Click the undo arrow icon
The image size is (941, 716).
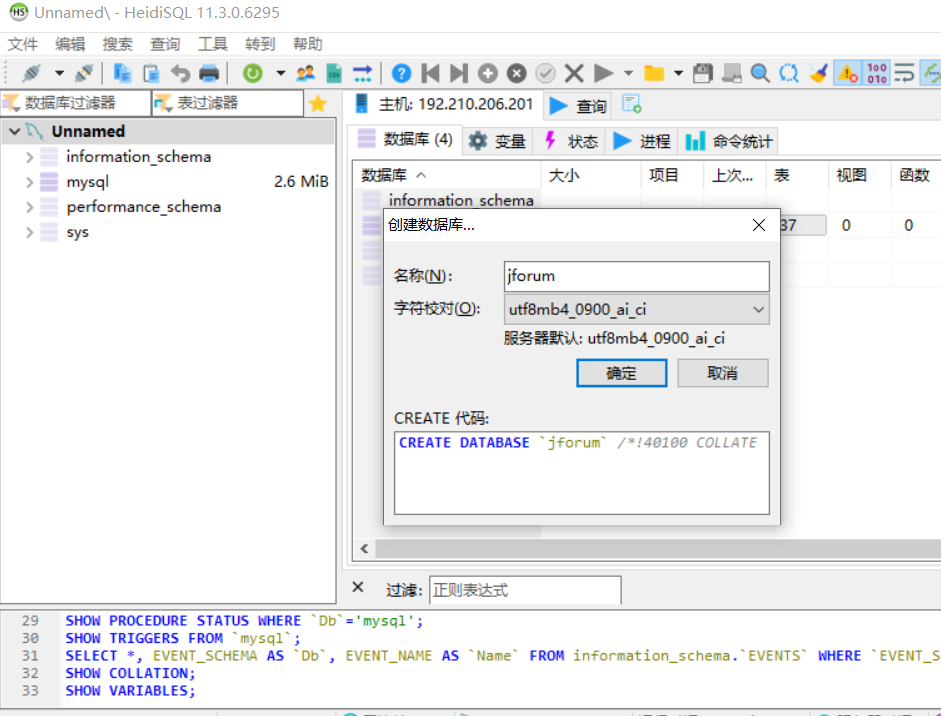180,73
